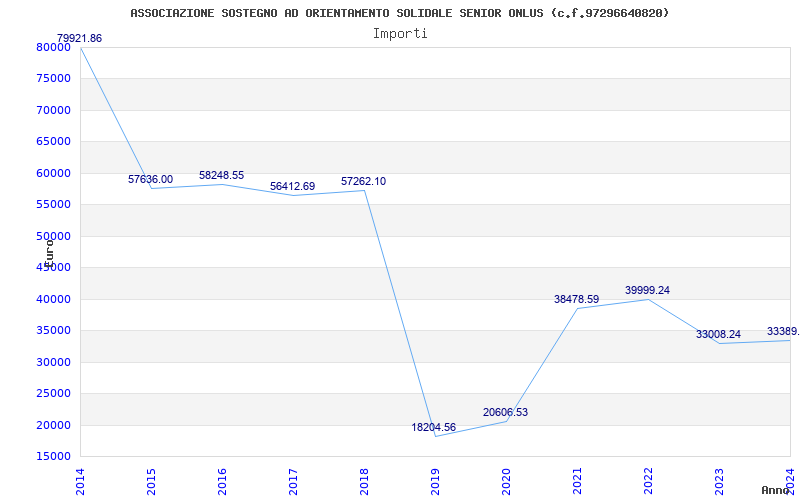This screenshot has height=500, width=800.
Task: Click the 75000 y-axis label
Action: pos(53,79)
